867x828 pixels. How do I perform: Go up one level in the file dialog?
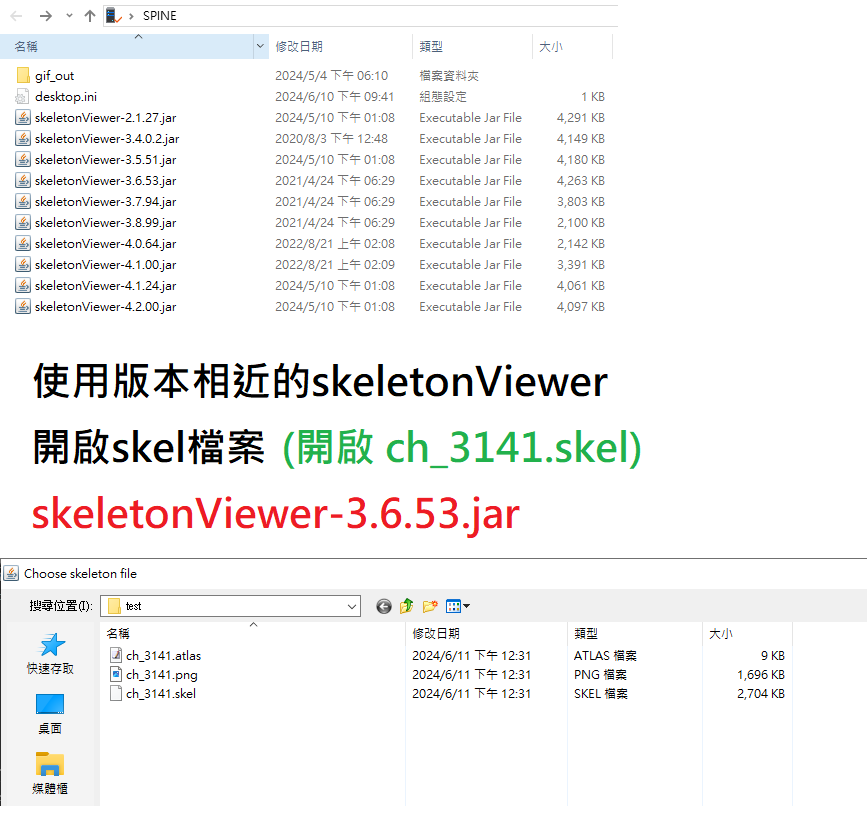tap(406, 606)
